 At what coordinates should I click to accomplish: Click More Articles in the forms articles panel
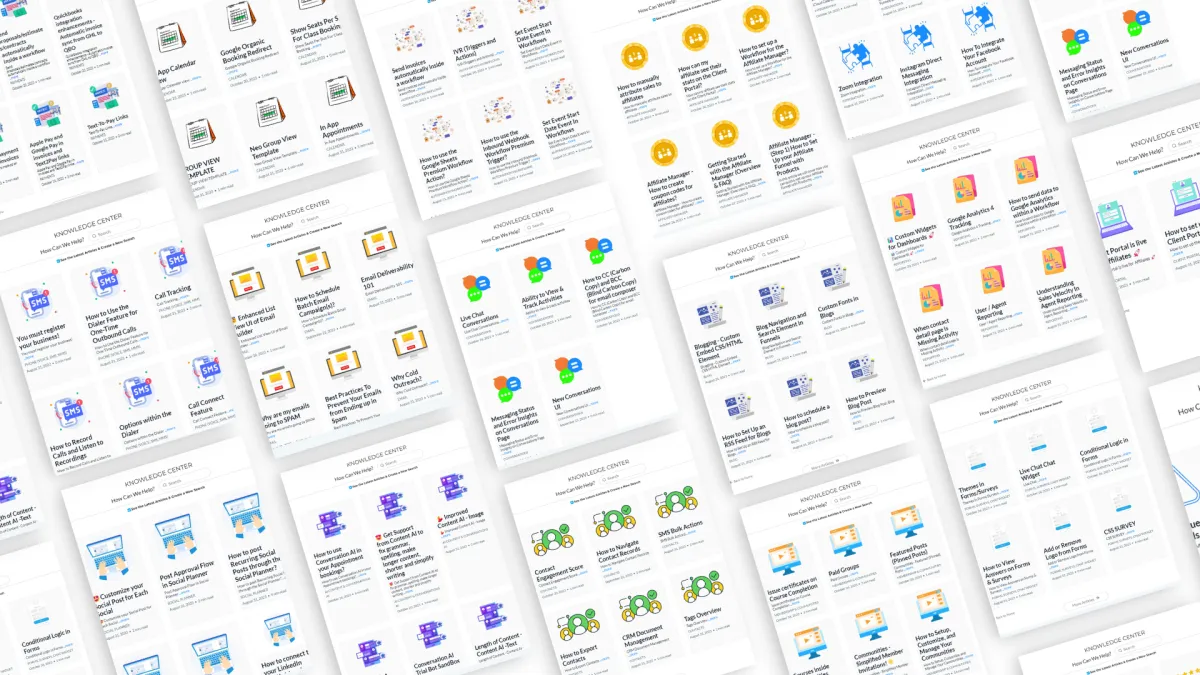pos(1085,600)
